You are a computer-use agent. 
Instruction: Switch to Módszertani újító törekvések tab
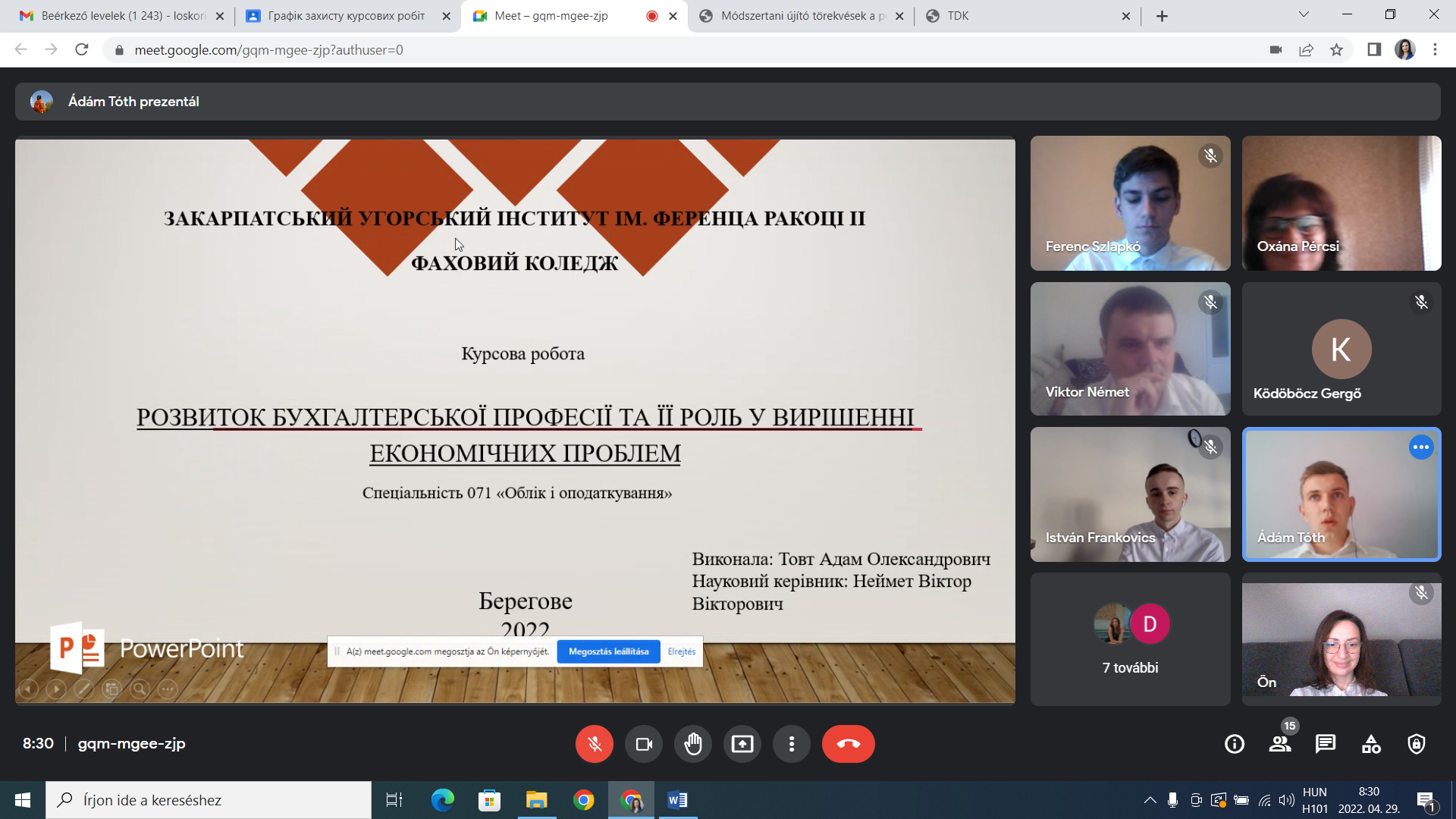point(796,16)
